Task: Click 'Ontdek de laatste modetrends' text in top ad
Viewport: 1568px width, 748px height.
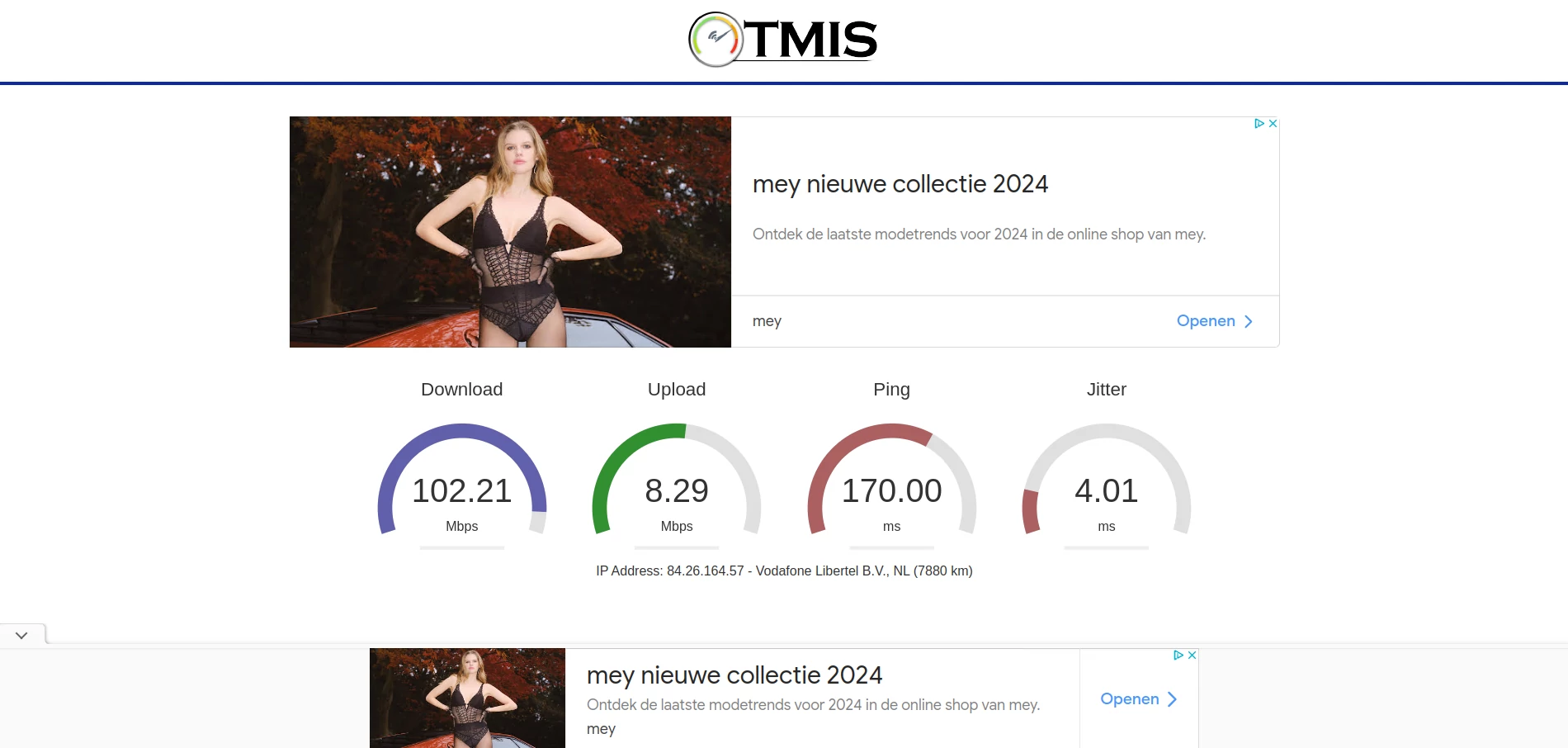Action: 979,234
